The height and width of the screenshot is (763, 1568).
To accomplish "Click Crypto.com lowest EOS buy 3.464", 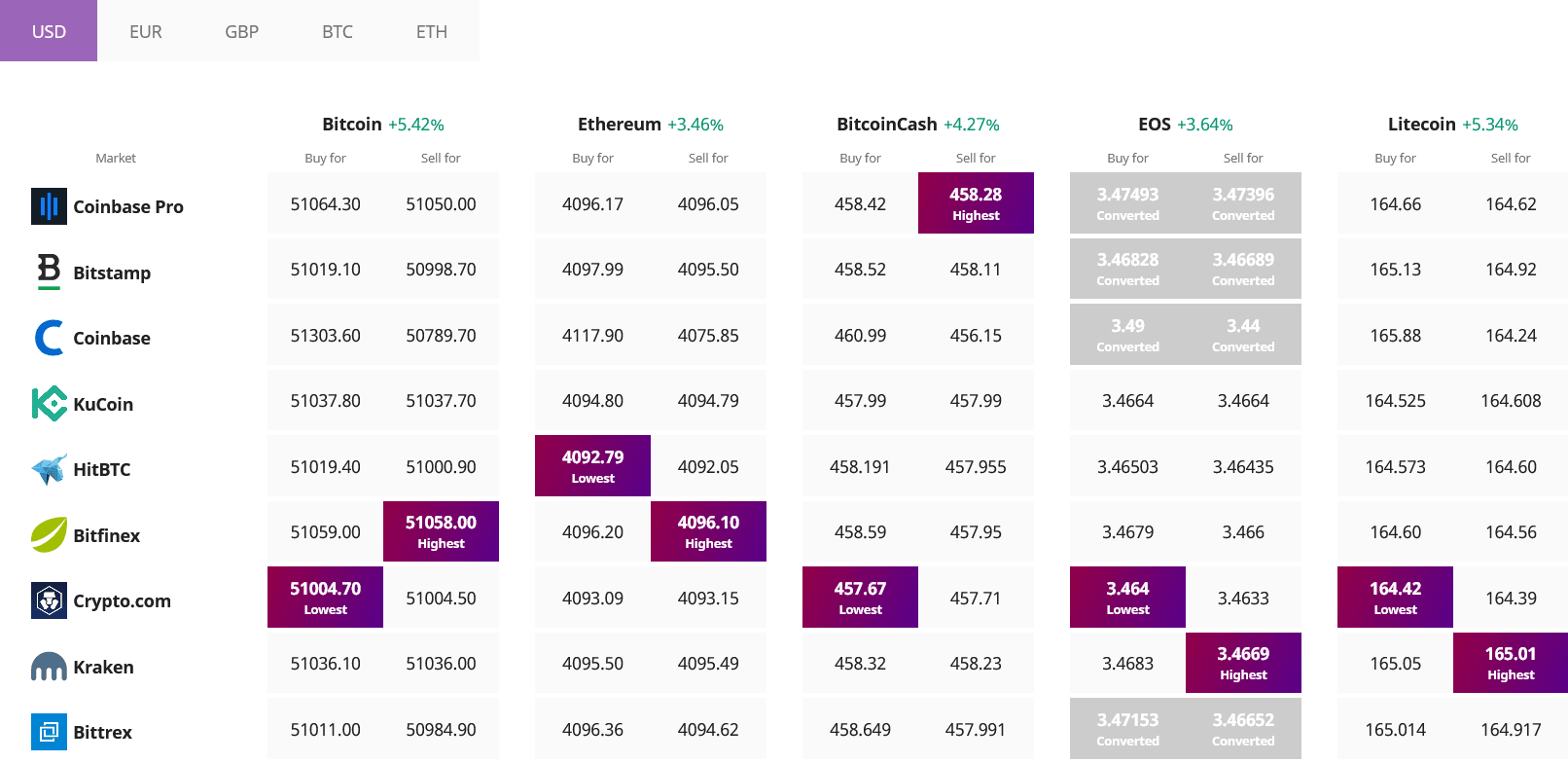I will click(1127, 598).
